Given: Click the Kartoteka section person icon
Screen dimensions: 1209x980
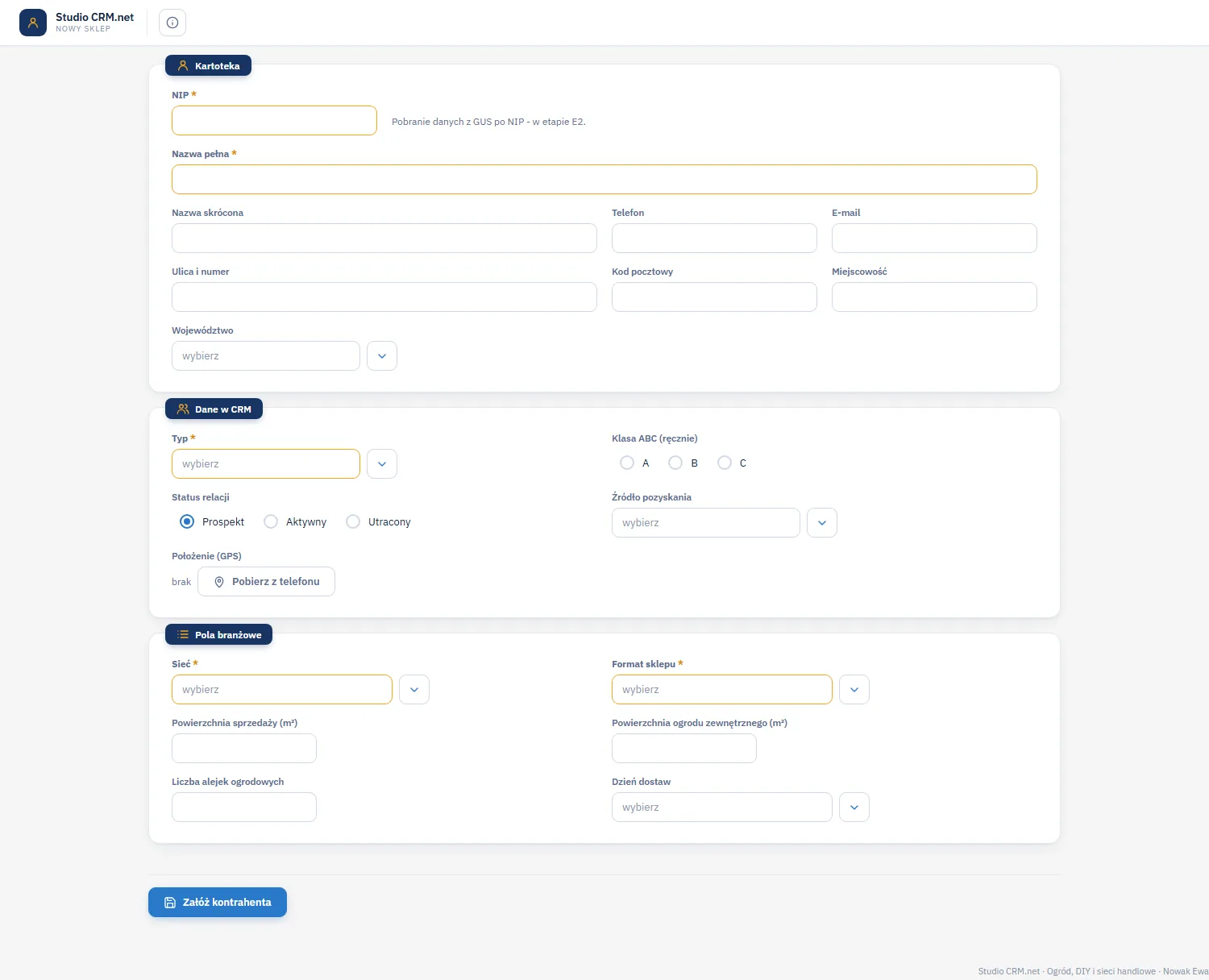Looking at the screenshot, I should tap(183, 66).
